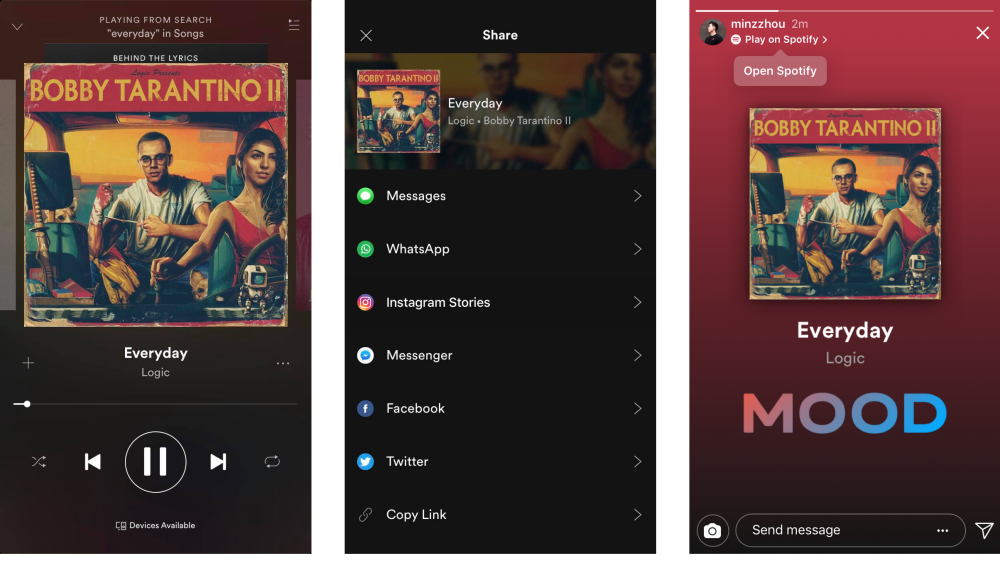Screen dimensions: 1000x563
Task: Tap the story progress bar at top
Action: click(x=844, y=11)
